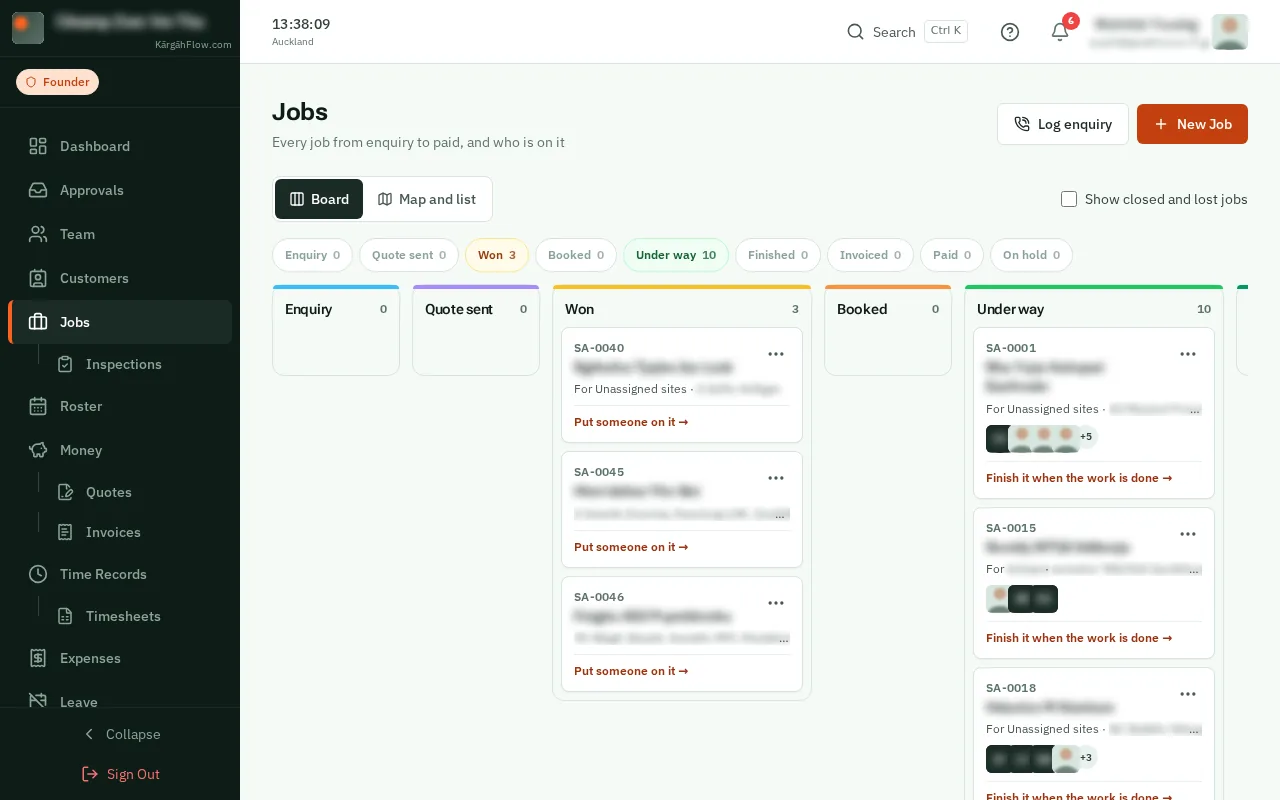Open the Invoices document icon
This screenshot has width=1280, height=800.
point(65,532)
